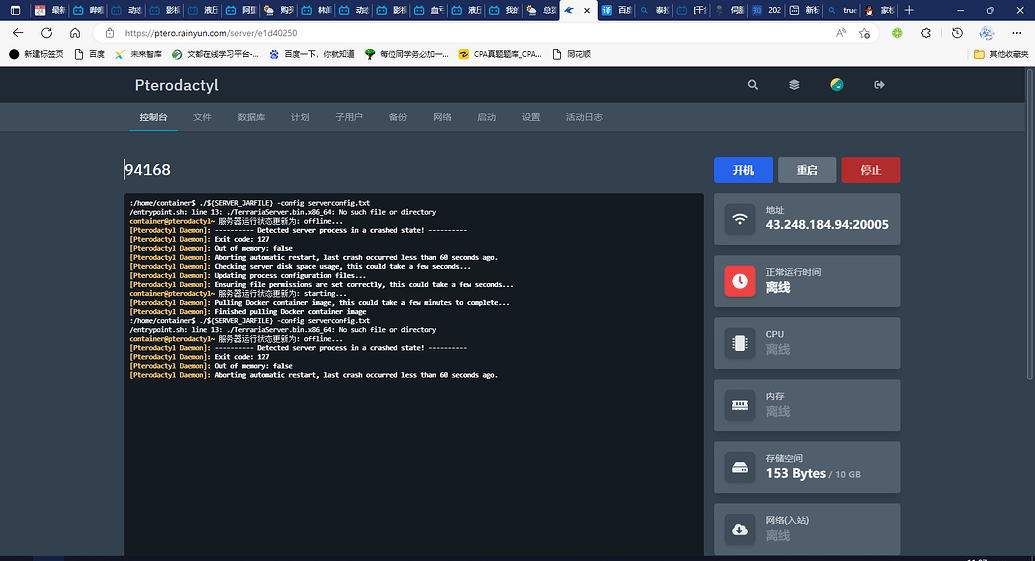Click the wifi address icon
Screen dimensions: 1035x561
[x=740, y=219]
